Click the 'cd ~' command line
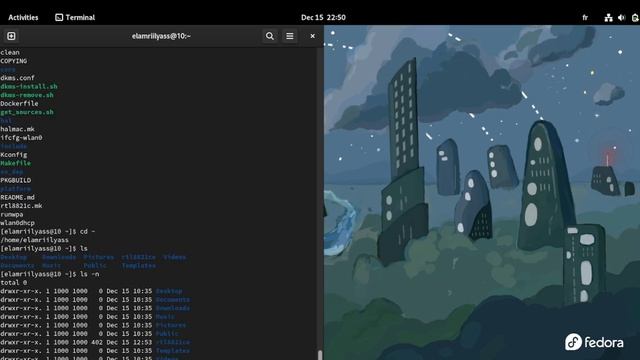The height and width of the screenshot is (360, 640). (48, 232)
